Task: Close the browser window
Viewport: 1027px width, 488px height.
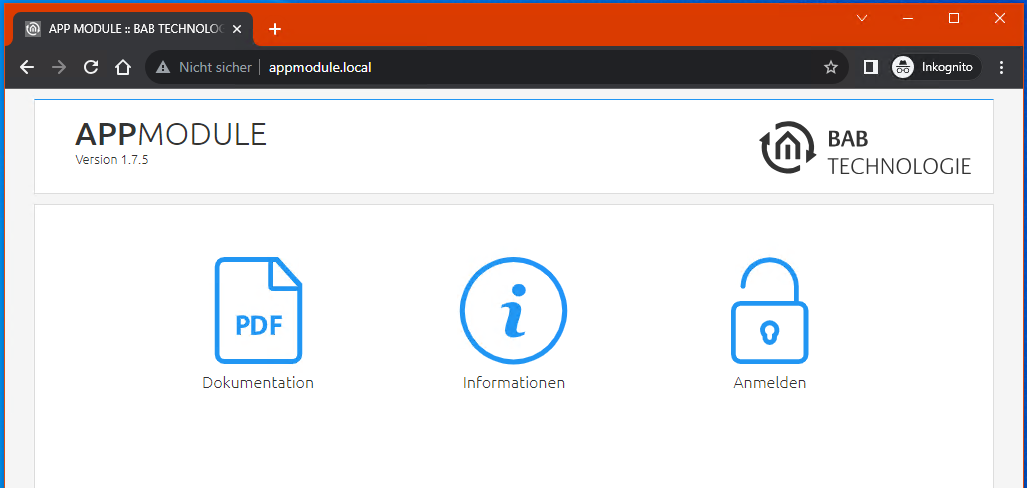Action: tap(999, 18)
